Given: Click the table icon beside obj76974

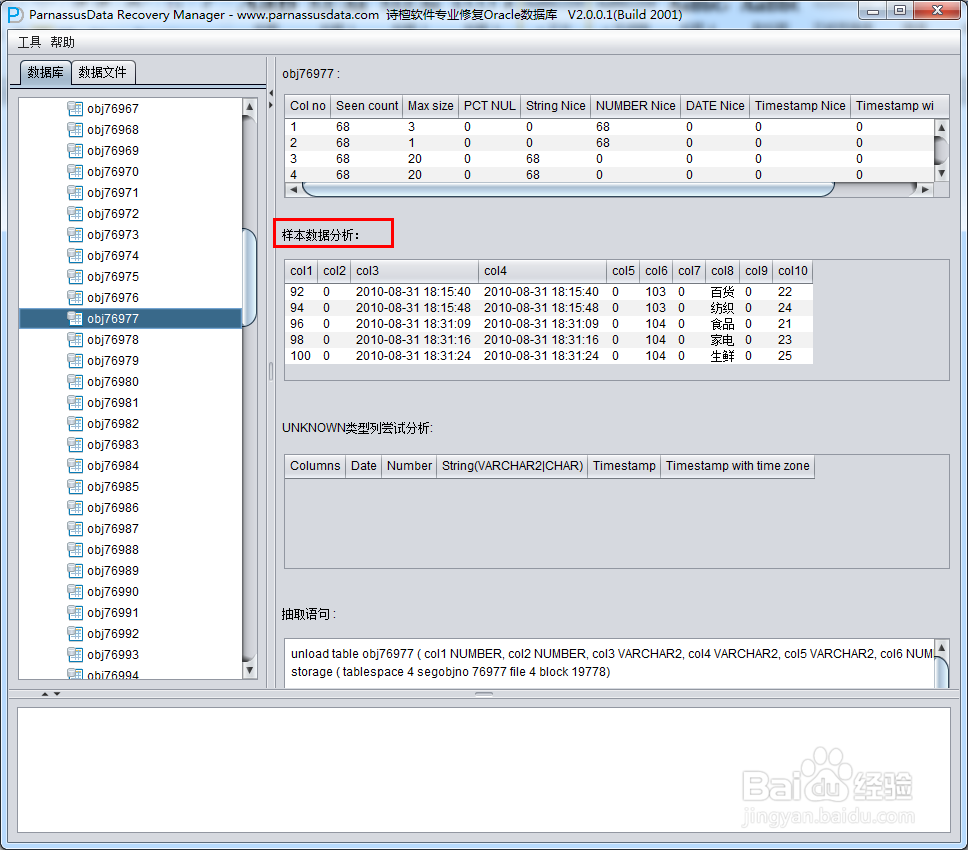Looking at the screenshot, I should [75, 256].
